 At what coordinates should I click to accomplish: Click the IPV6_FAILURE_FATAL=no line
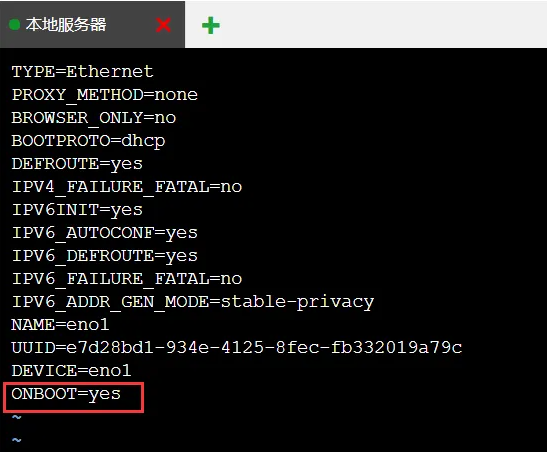coord(127,279)
